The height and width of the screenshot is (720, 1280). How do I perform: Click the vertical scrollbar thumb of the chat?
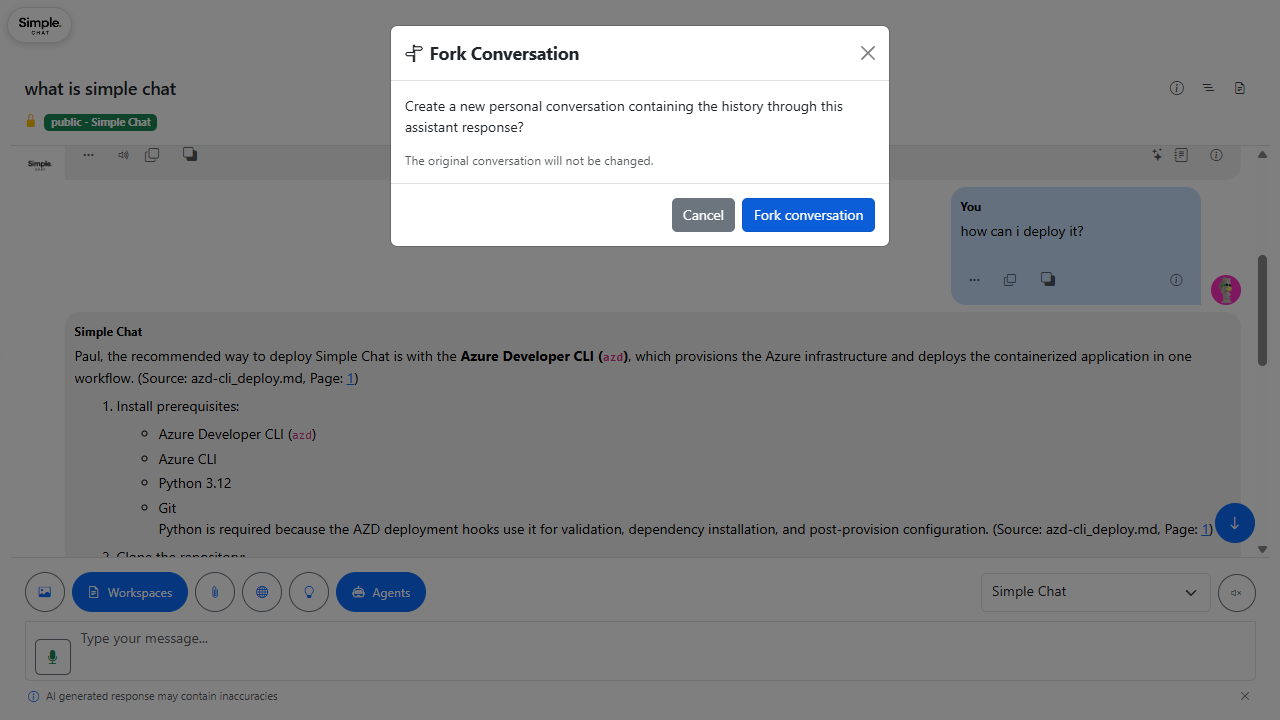(1262, 310)
